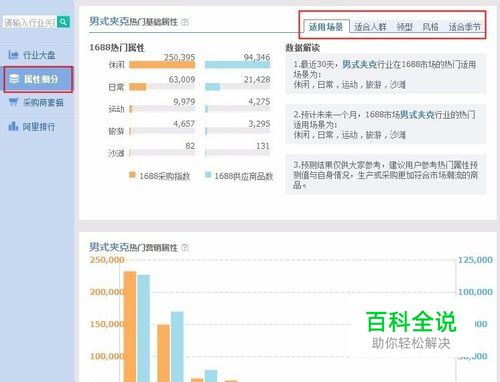This screenshot has width=500, height=382.
Task: Click the 125,000 right axis label
Action: point(475,260)
